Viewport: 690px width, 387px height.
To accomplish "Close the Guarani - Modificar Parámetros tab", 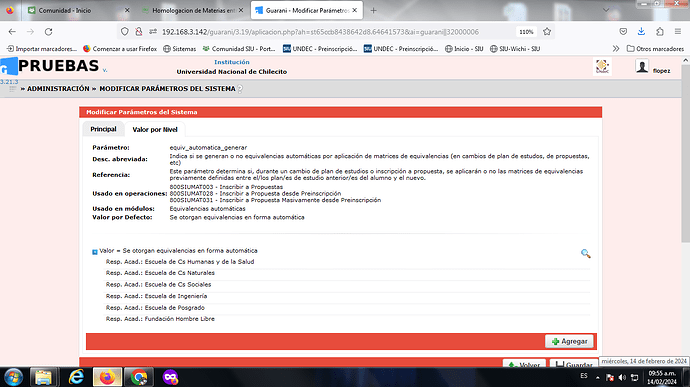I will (355, 10).
